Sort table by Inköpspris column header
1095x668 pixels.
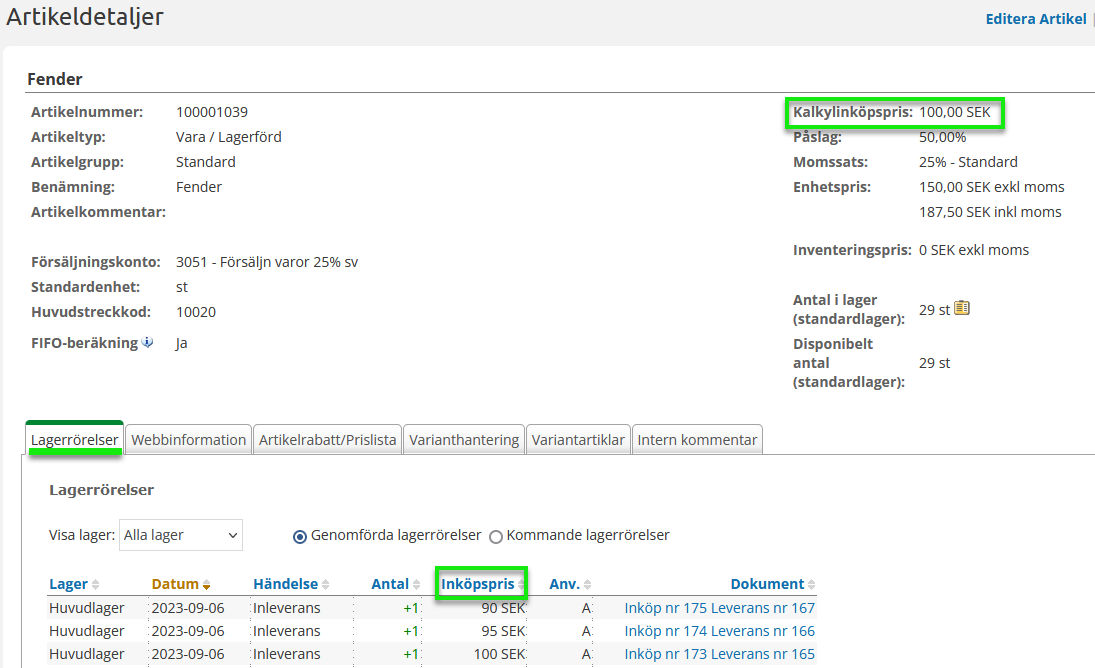(x=478, y=584)
